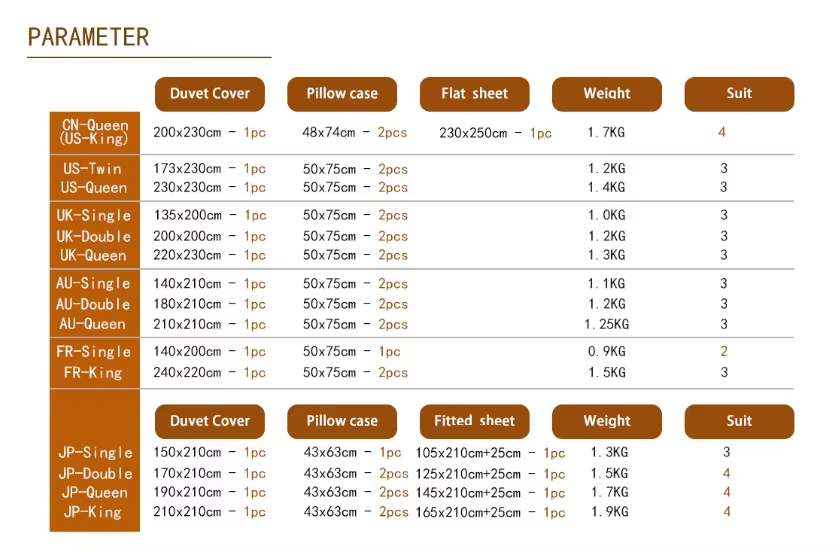Screen dimensions: 837x549
Task: Select the 1.1KG weight for AU-Single
Action: click(606, 284)
